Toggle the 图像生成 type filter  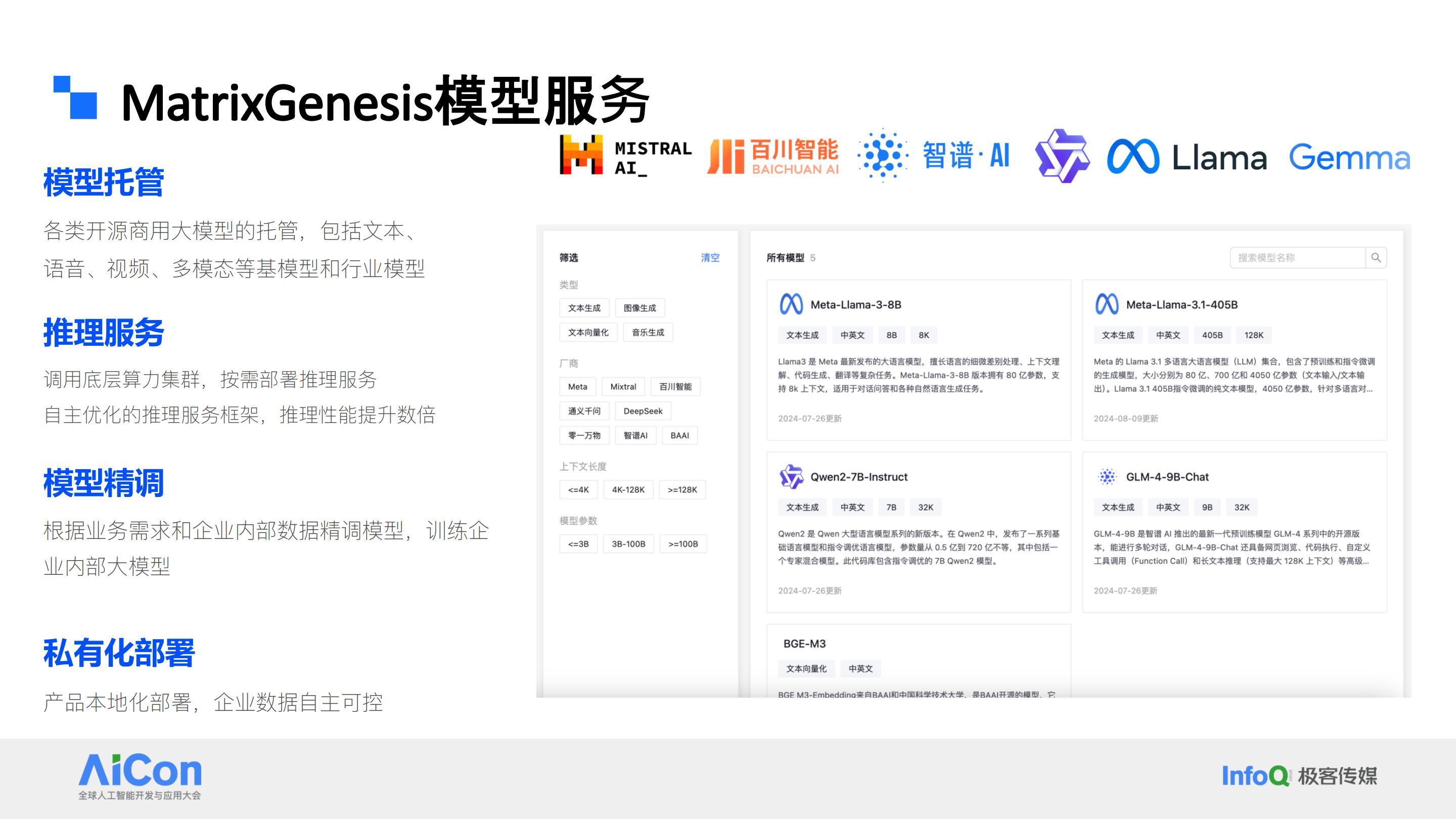(639, 308)
